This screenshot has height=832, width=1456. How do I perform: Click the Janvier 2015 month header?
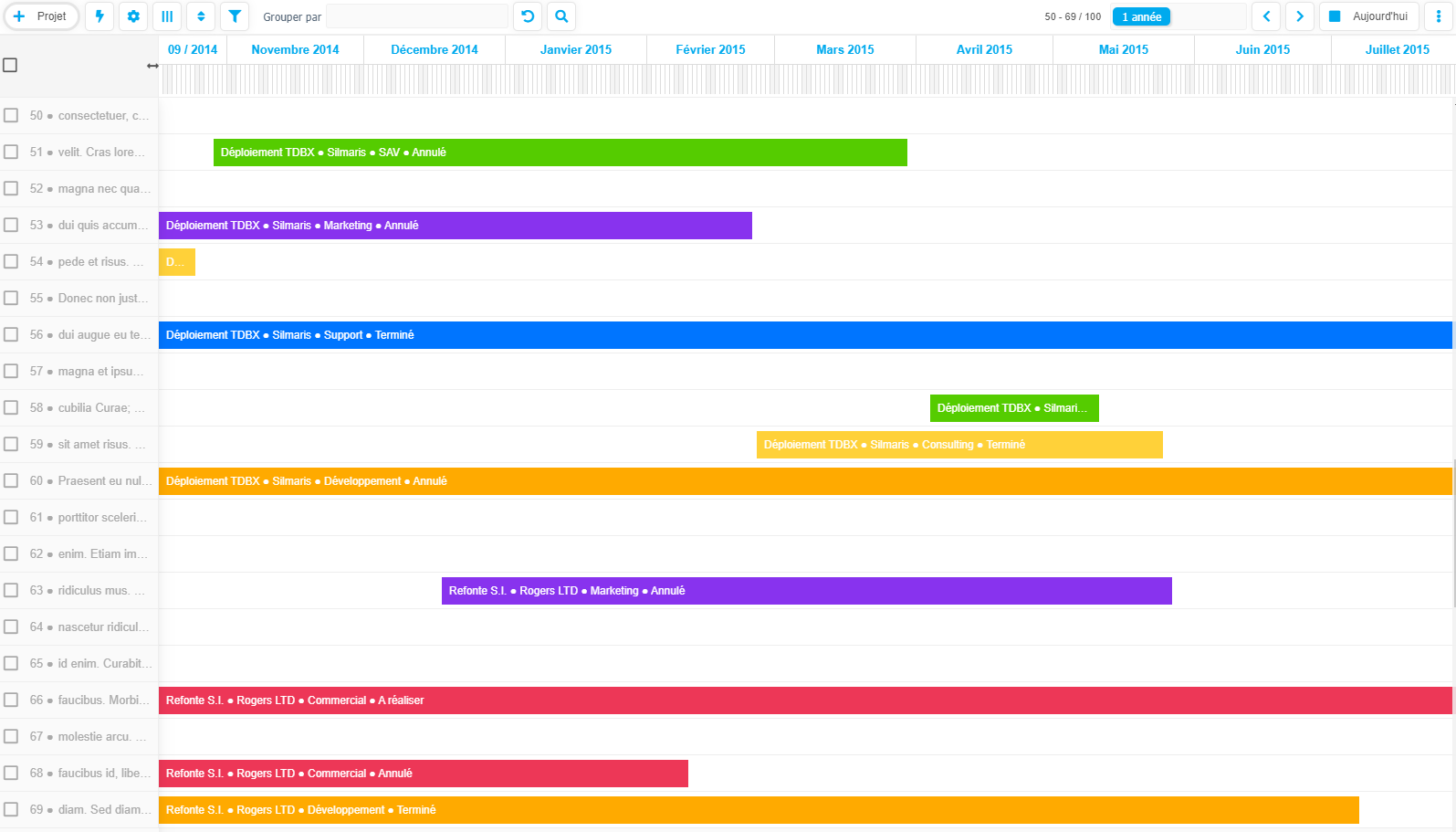(575, 49)
